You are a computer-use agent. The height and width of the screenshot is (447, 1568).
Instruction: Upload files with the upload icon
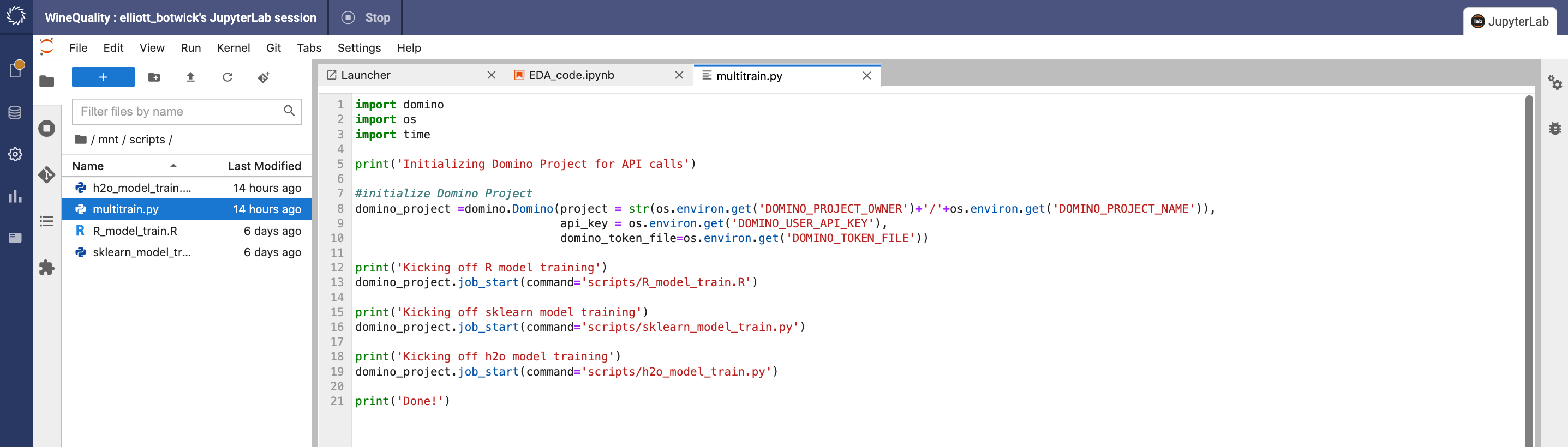click(x=190, y=77)
